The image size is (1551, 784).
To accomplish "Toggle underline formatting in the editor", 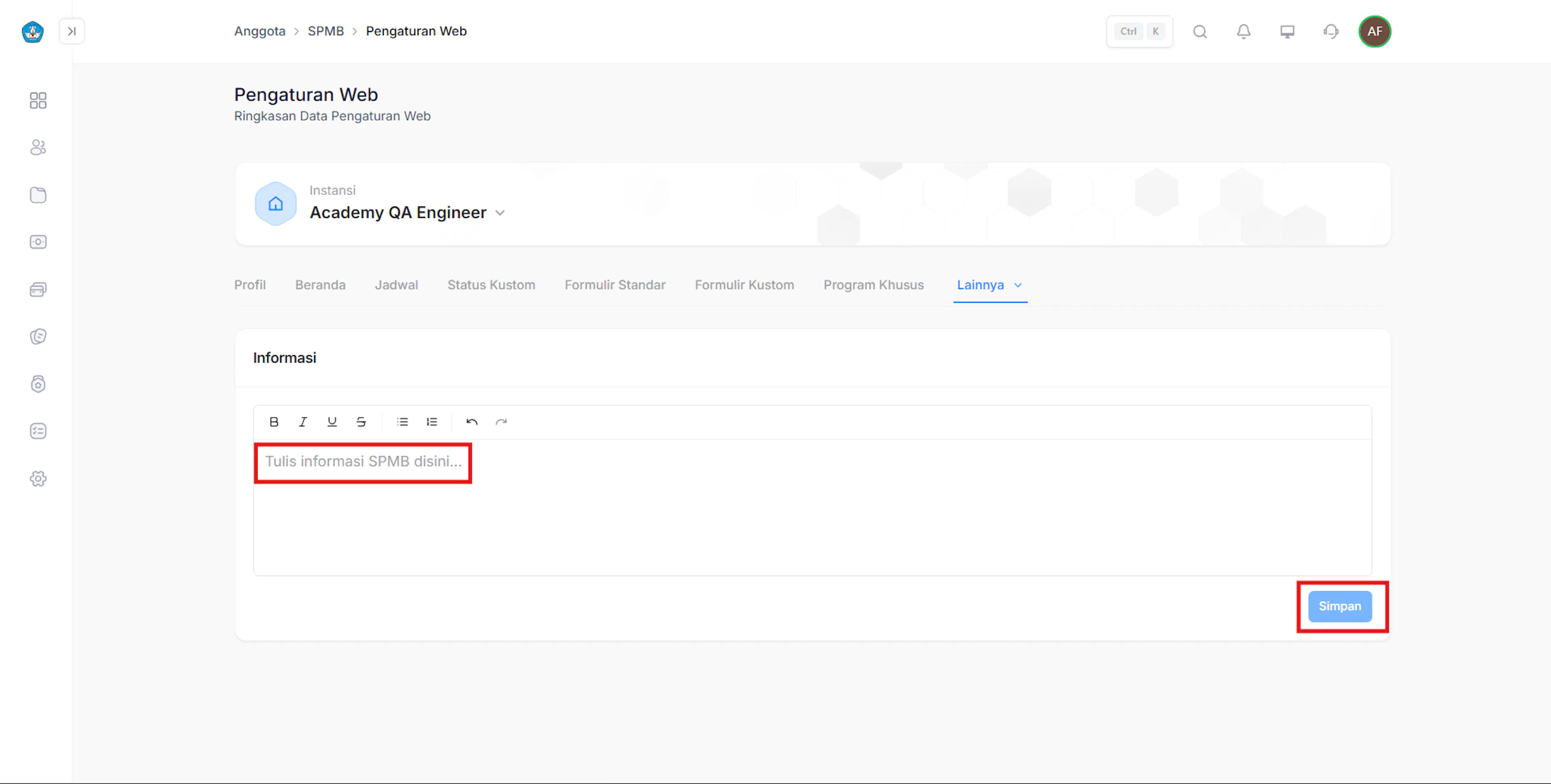I will (332, 422).
